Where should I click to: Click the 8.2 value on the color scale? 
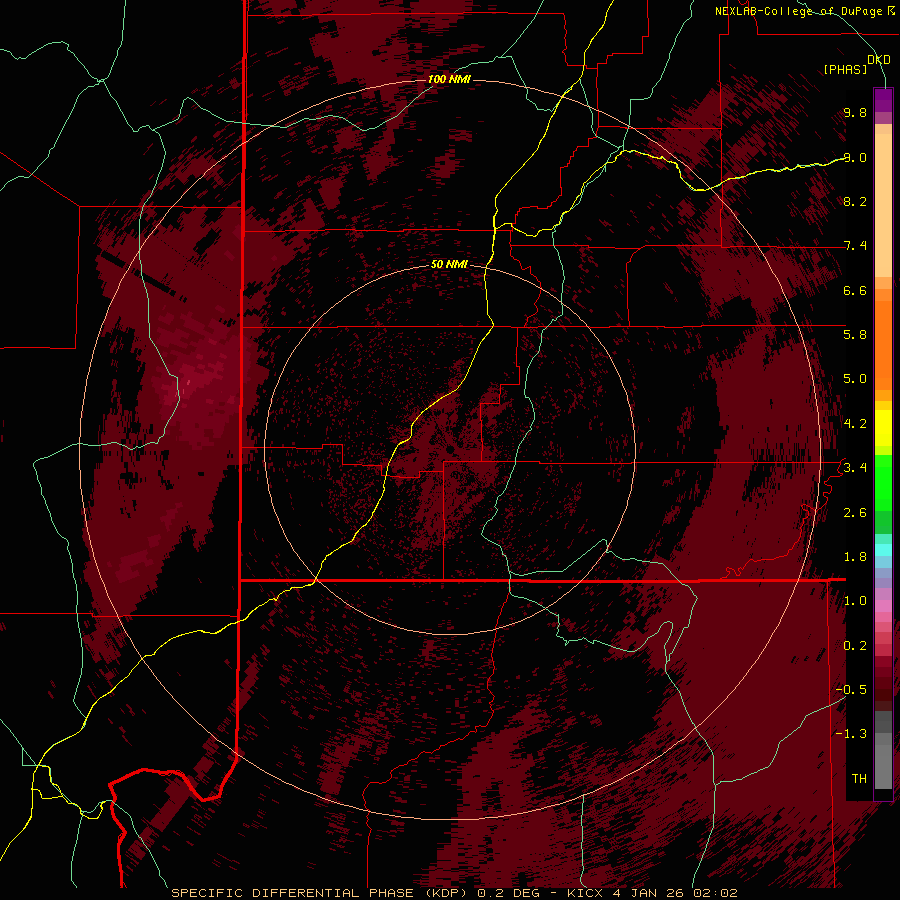tap(855, 201)
